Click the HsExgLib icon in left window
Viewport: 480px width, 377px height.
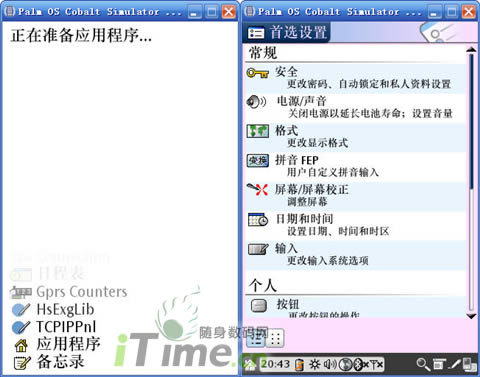click(21, 310)
